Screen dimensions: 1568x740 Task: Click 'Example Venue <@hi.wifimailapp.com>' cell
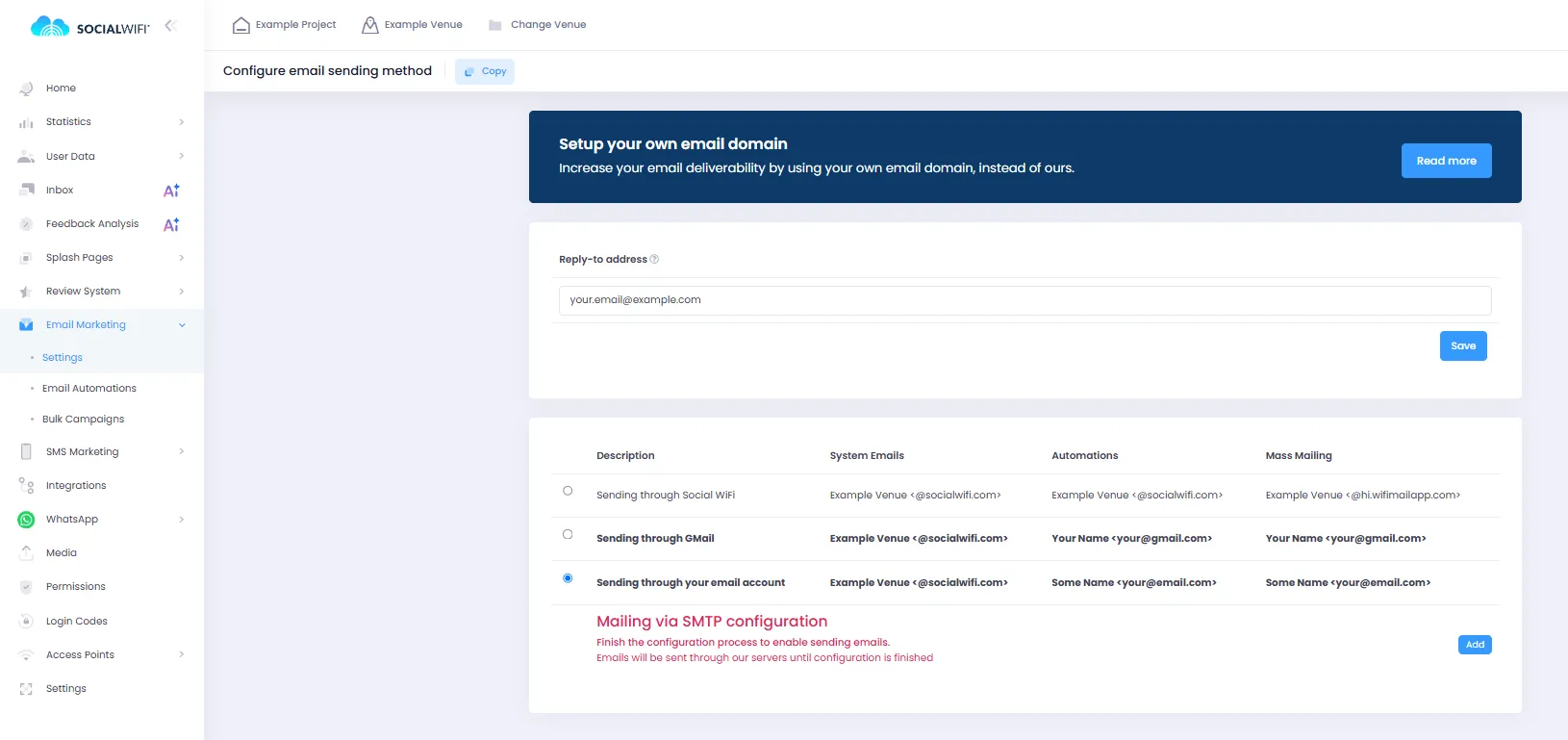pos(1363,495)
